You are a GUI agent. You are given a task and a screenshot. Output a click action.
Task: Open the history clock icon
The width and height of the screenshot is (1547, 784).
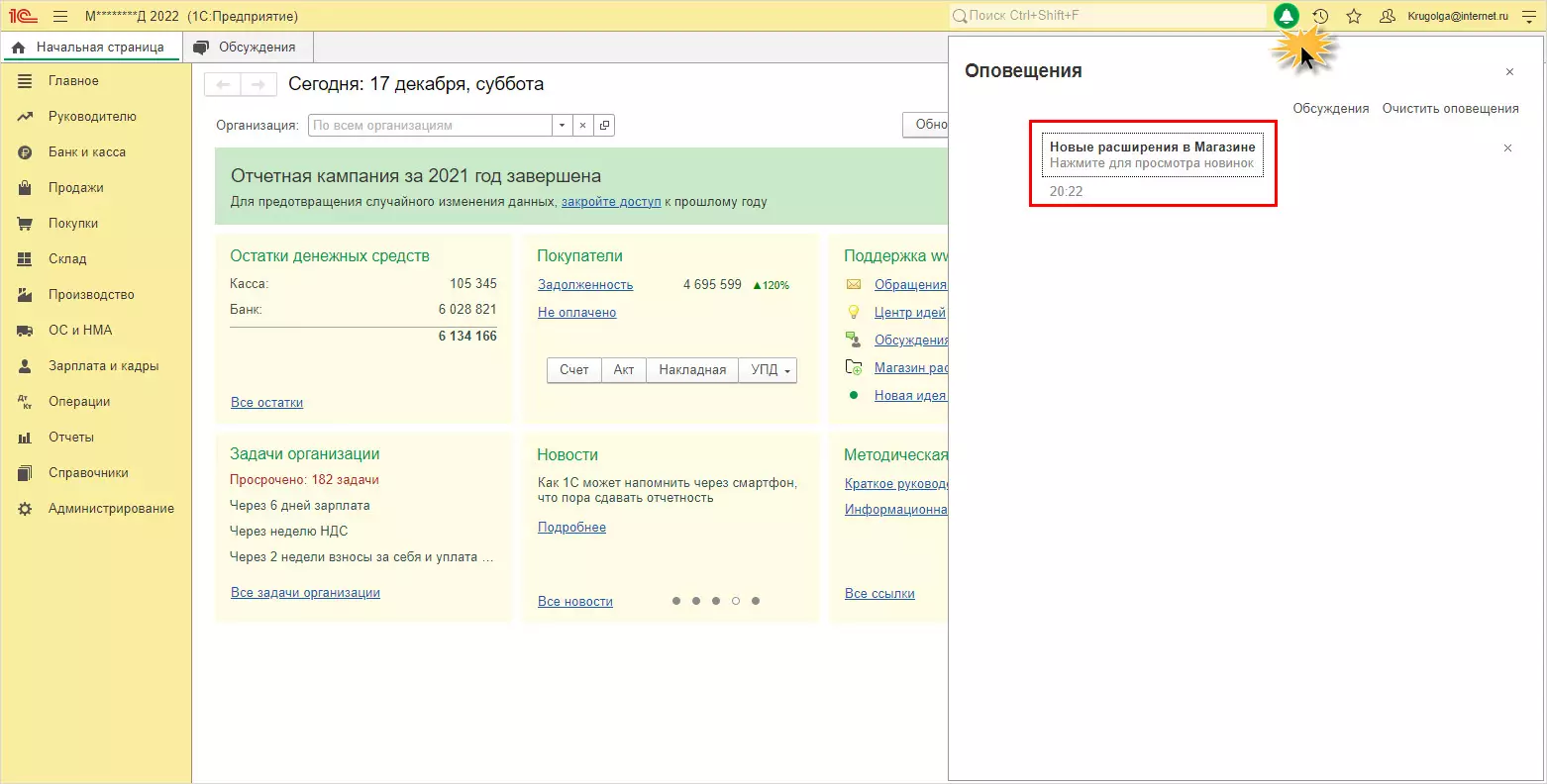tap(1320, 16)
